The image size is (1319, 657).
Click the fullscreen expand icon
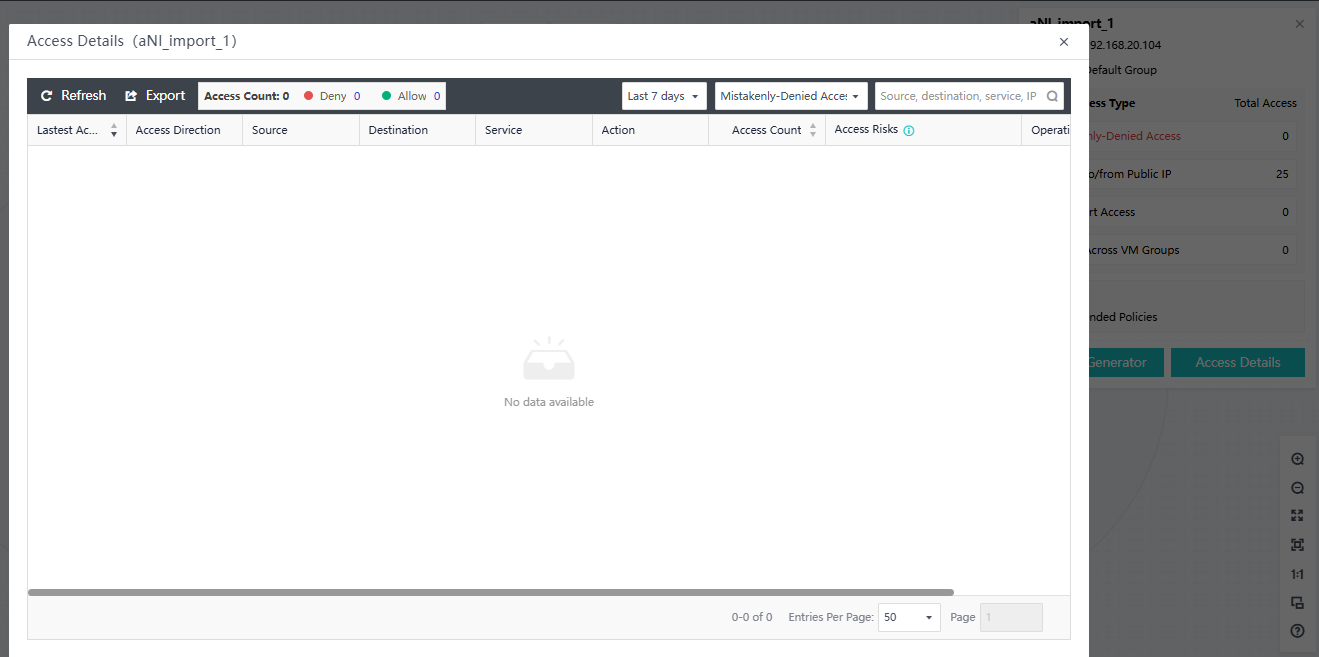click(1297, 516)
